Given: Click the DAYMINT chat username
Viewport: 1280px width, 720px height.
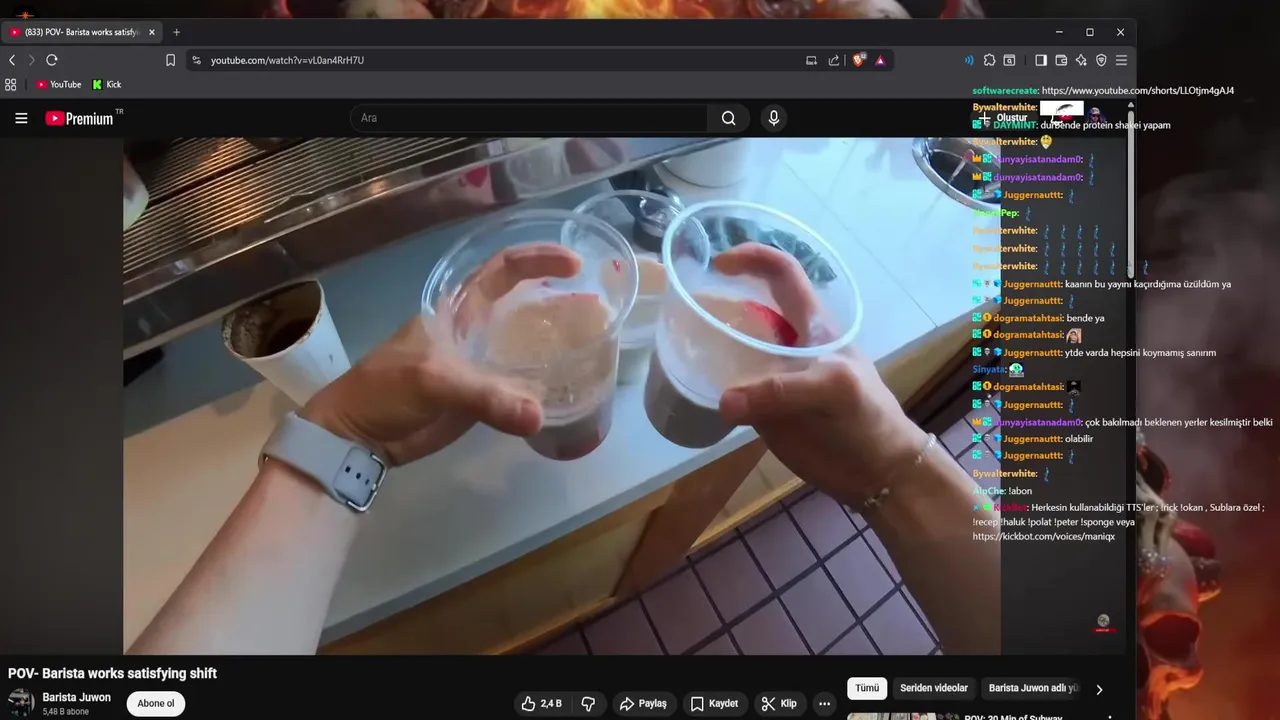Looking at the screenshot, I should coord(1014,125).
